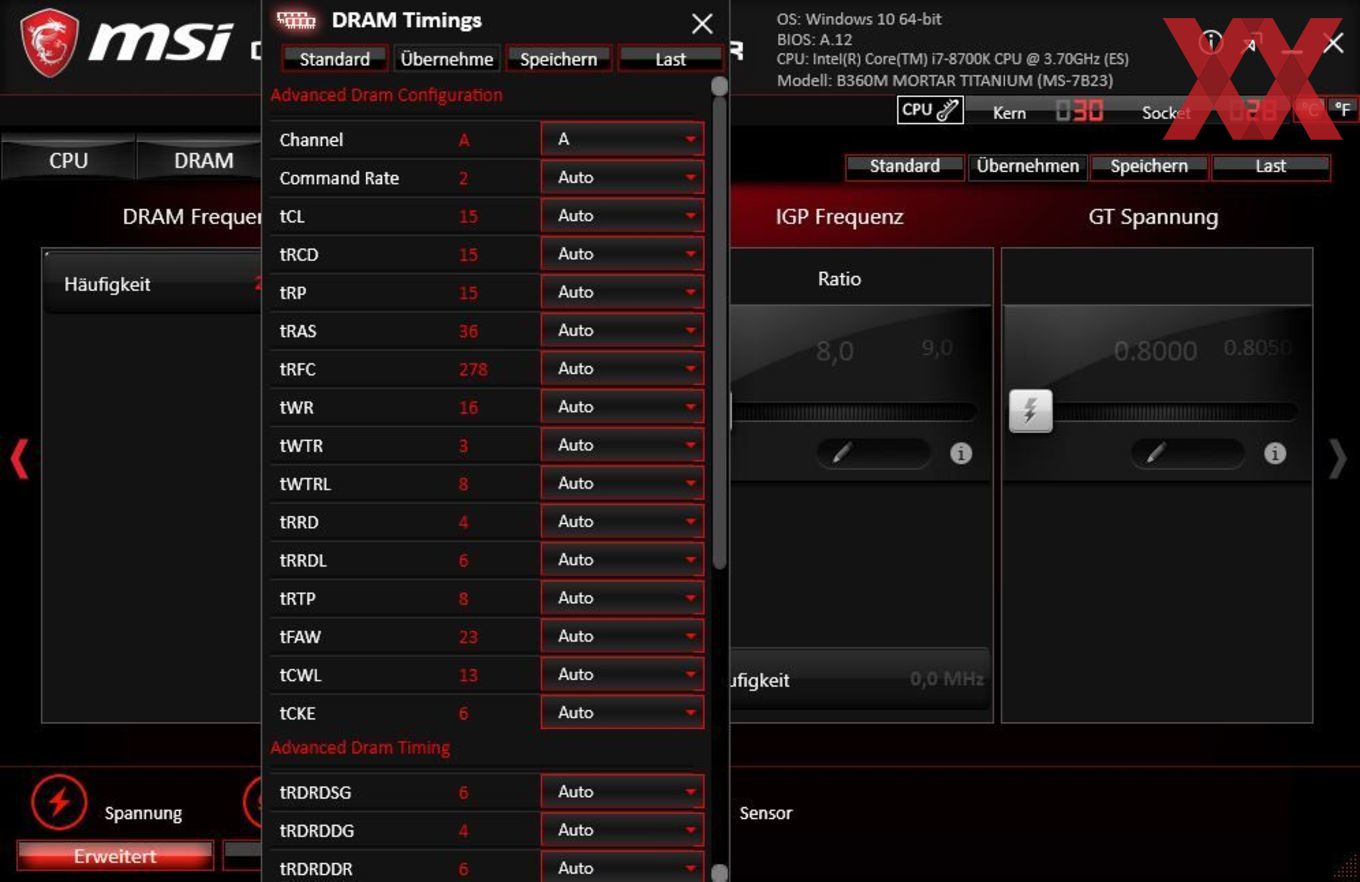Open the tCL Auto dropdown
Viewport: 1360px width, 882px height.
pyautogui.click(x=622, y=215)
